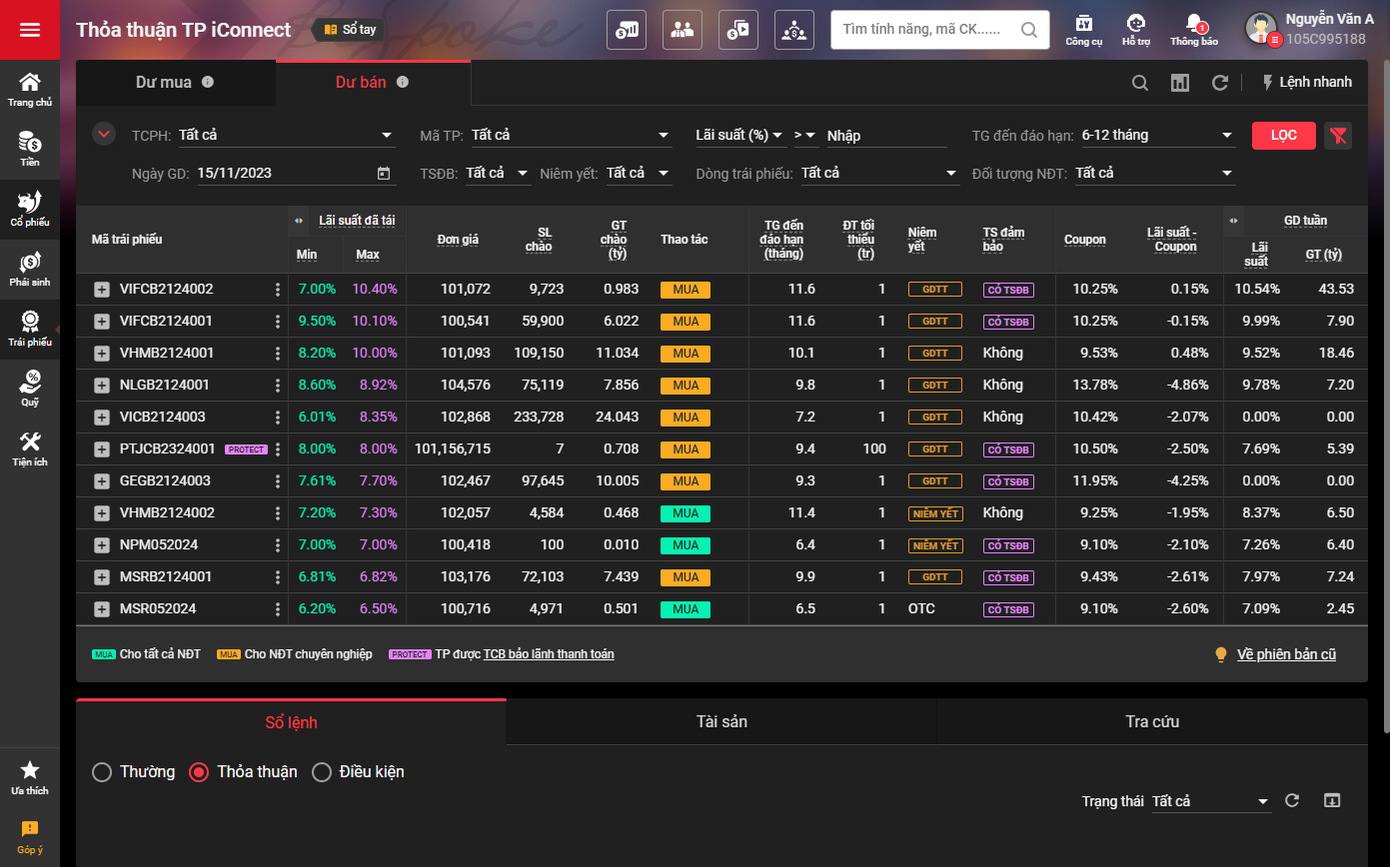Screen dimensions: 1390x867
Task: Open the Về phiên bản cũ link
Action: tap(1285, 655)
